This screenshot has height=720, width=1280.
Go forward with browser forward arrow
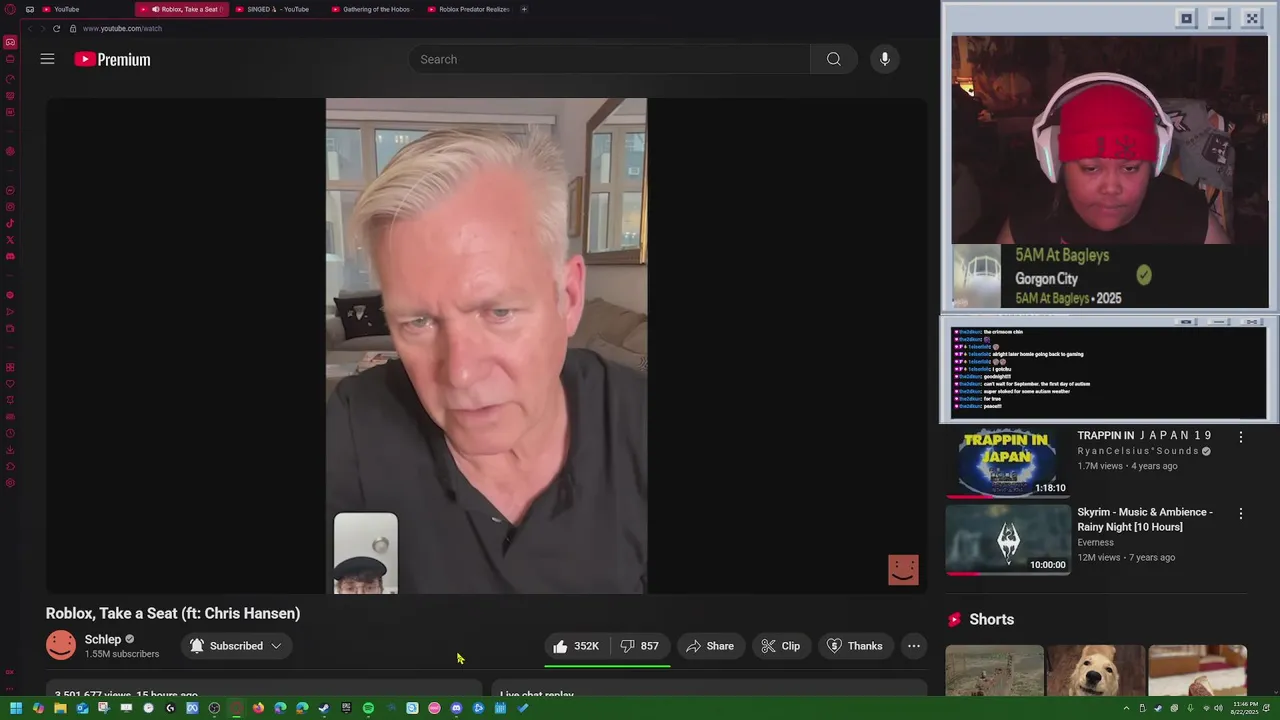42,28
